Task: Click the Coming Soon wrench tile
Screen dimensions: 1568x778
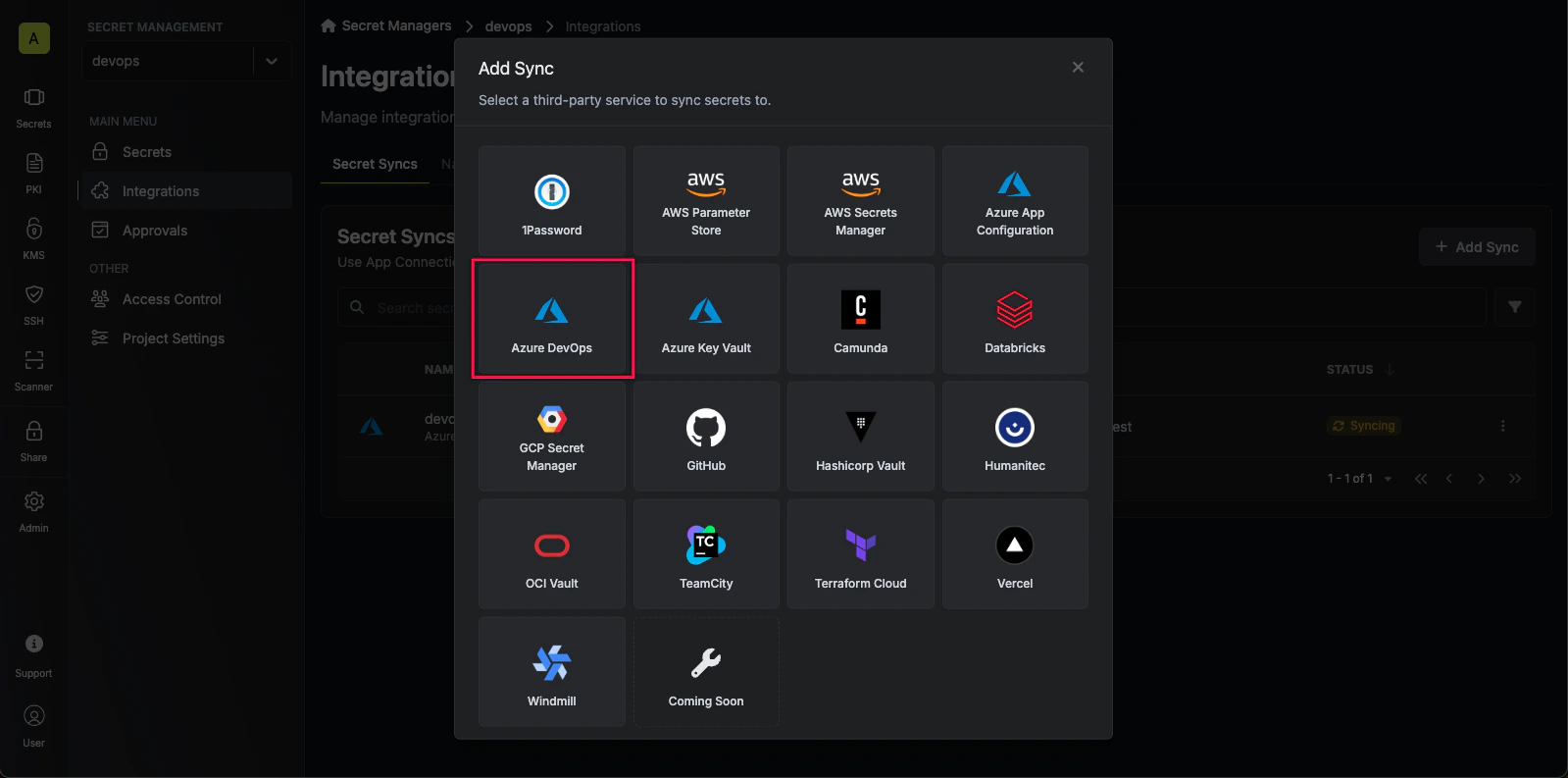Action: click(x=706, y=672)
